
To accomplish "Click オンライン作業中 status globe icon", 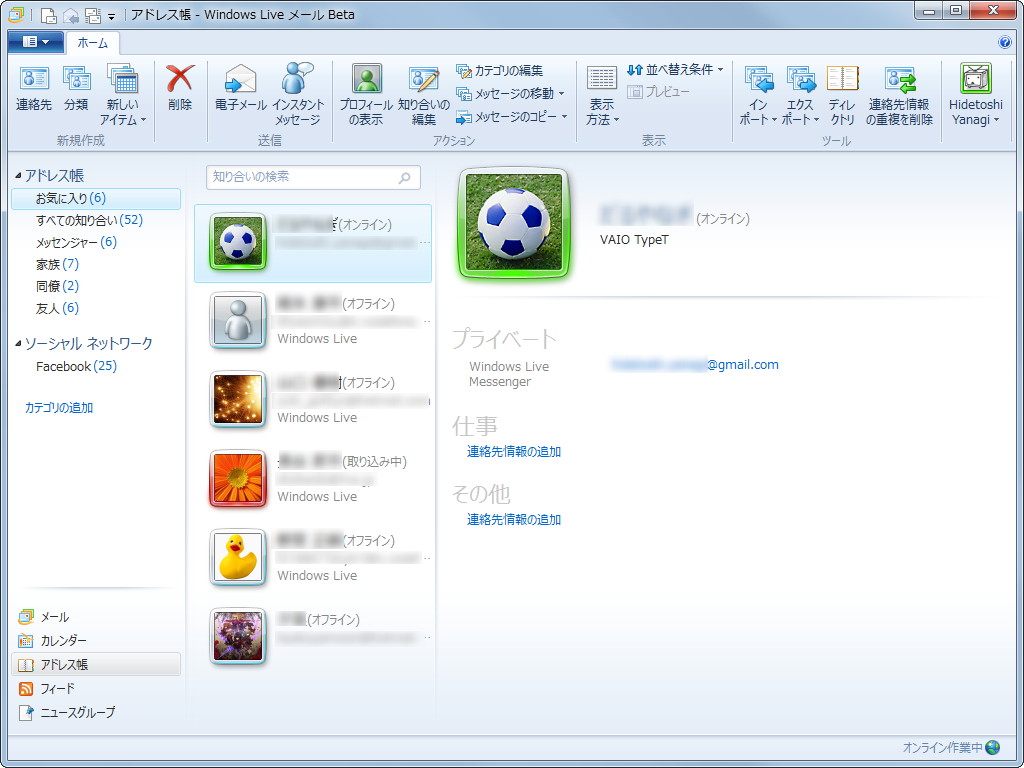I will coord(993,747).
